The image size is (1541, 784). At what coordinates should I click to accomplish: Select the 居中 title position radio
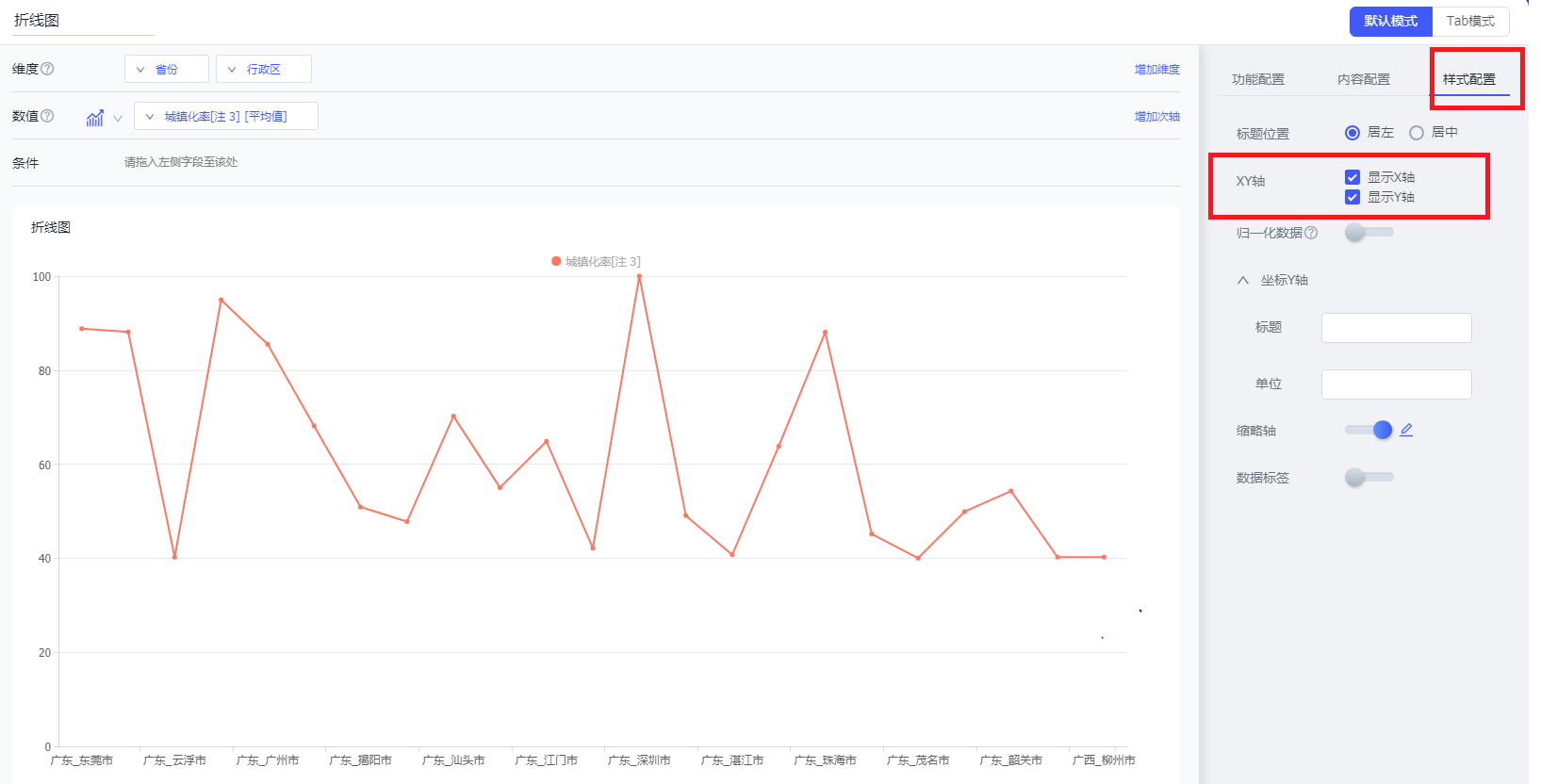pyautogui.click(x=1417, y=133)
